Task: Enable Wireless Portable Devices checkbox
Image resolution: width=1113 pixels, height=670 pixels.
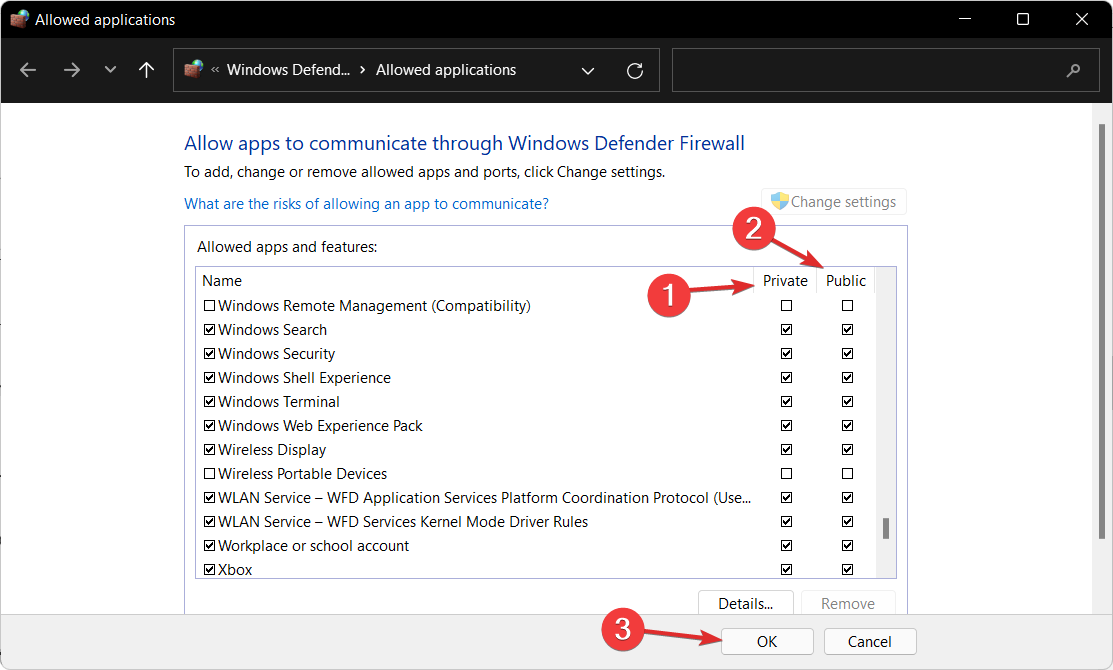Action: (x=209, y=473)
